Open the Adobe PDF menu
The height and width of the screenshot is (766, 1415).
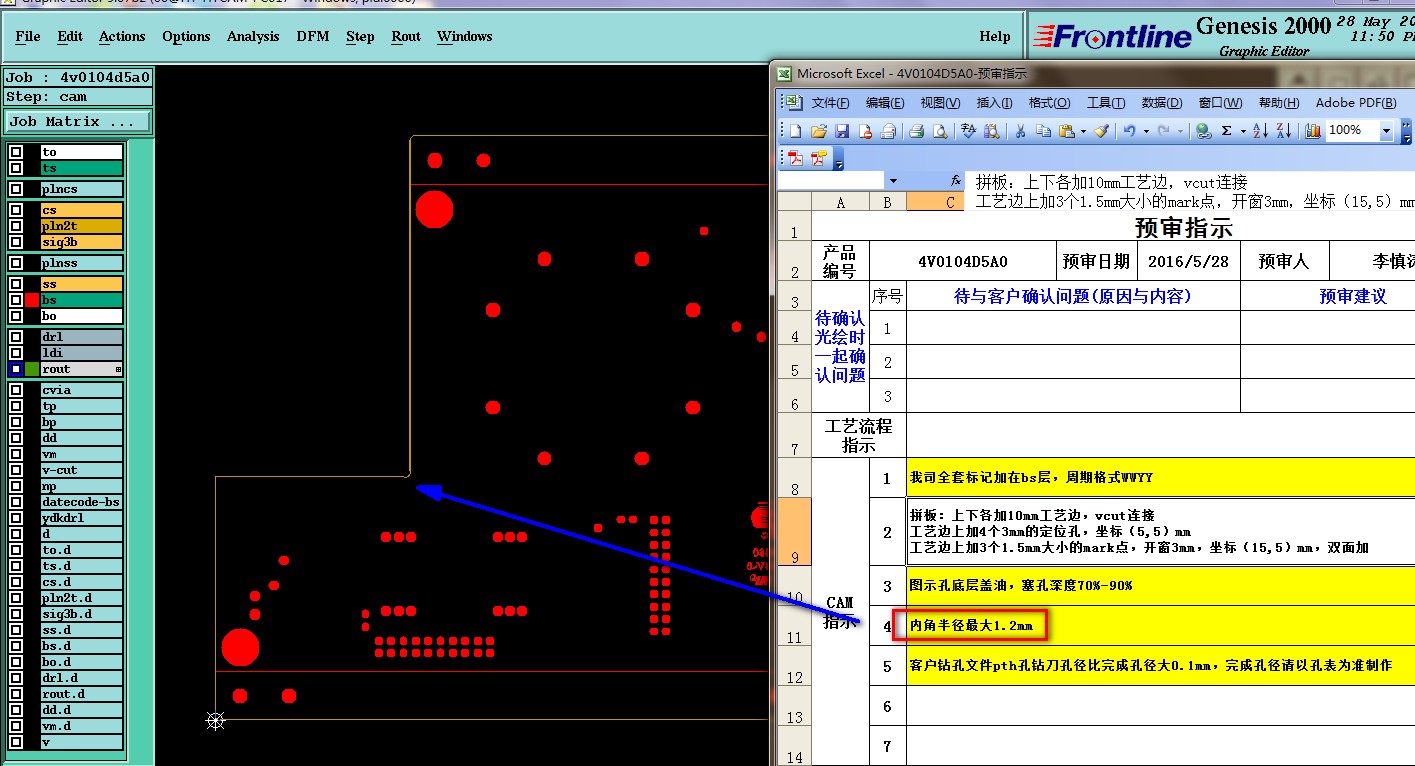[x=1356, y=103]
